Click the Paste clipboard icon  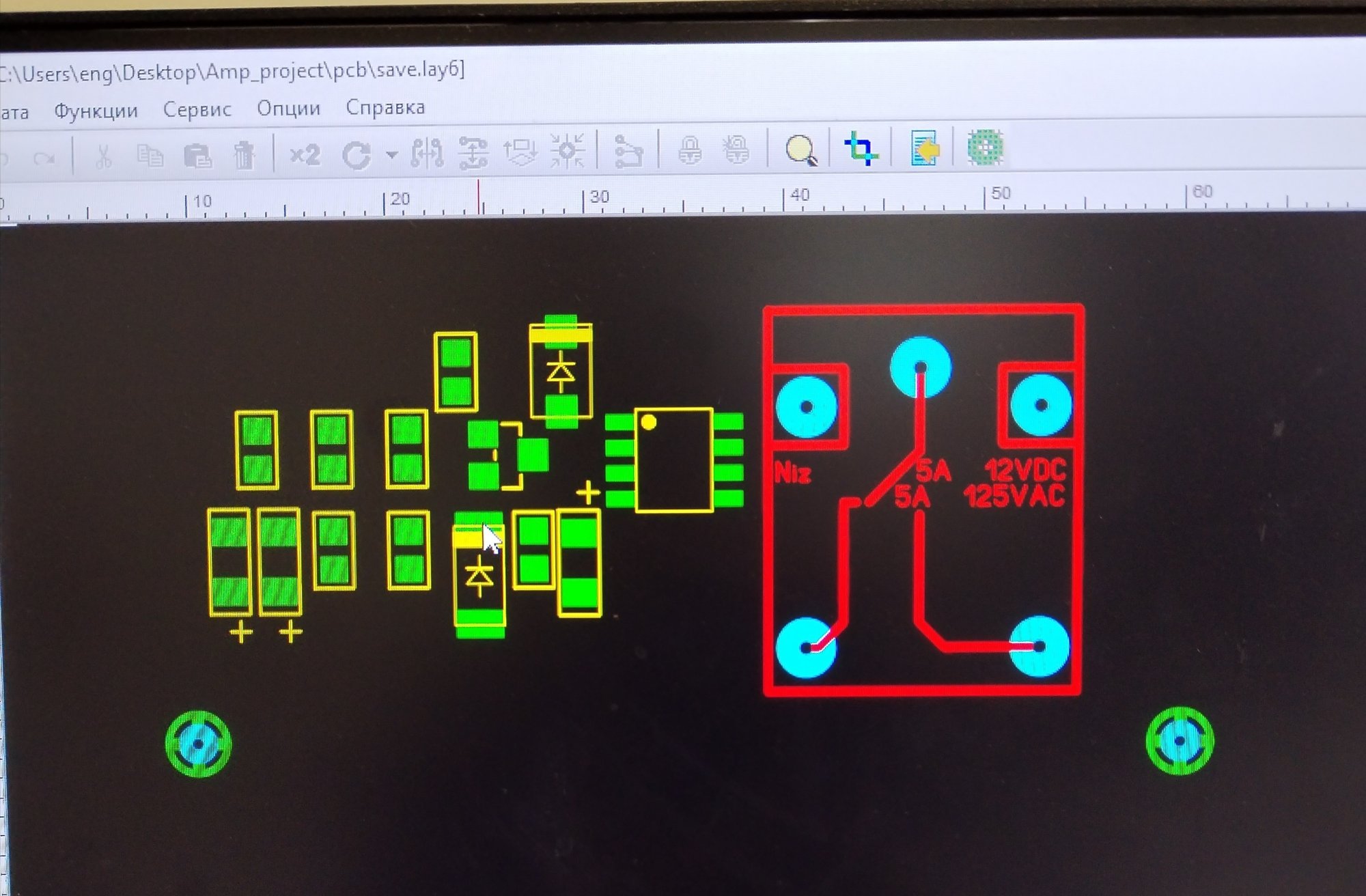click(x=198, y=156)
